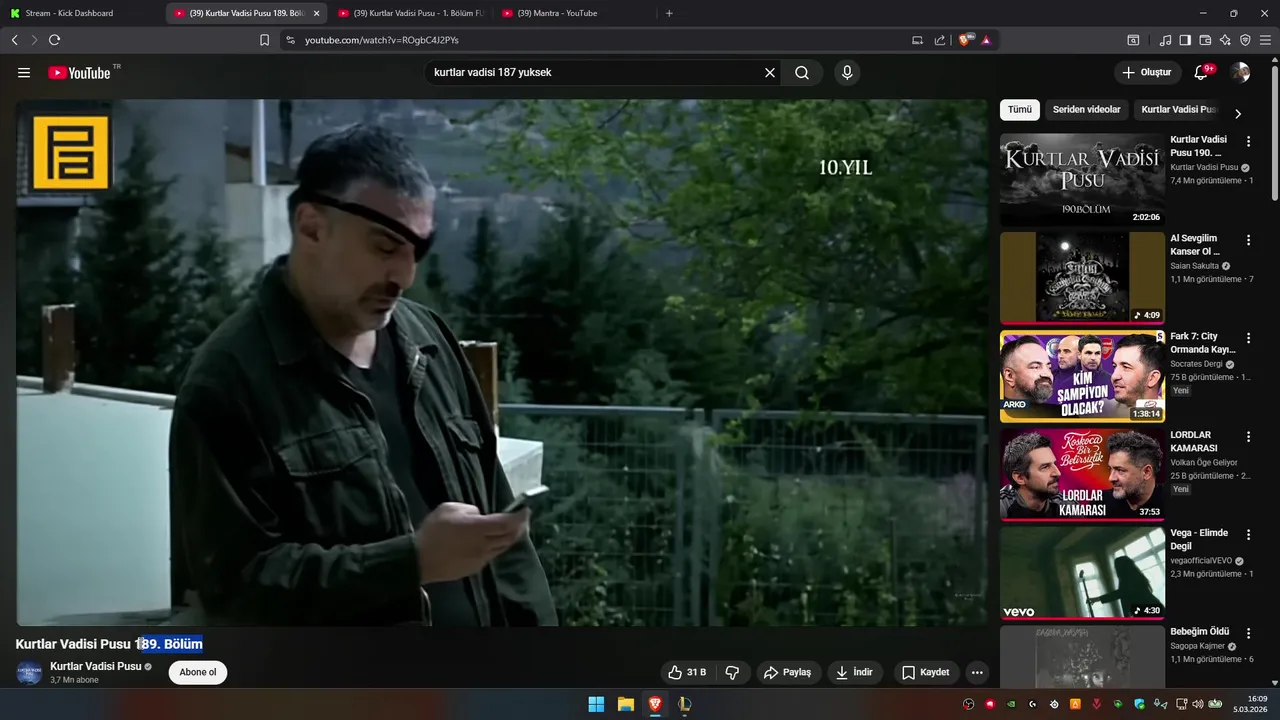Screen dimensions: 1280x720
Task: Open options menu for LORDLAR KAMARASI video
Action: (x=1248, y=437)
